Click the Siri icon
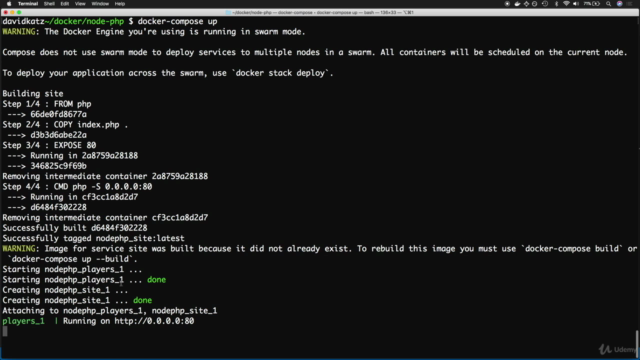 click(x=620, y=4)
